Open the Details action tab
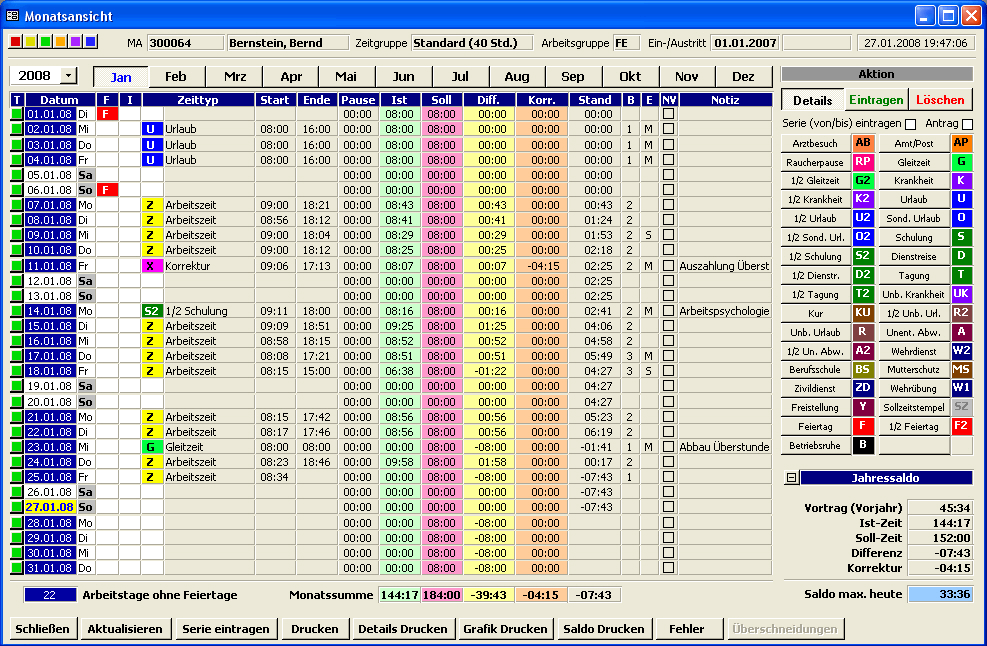987x646 pixels. [812, 100]
